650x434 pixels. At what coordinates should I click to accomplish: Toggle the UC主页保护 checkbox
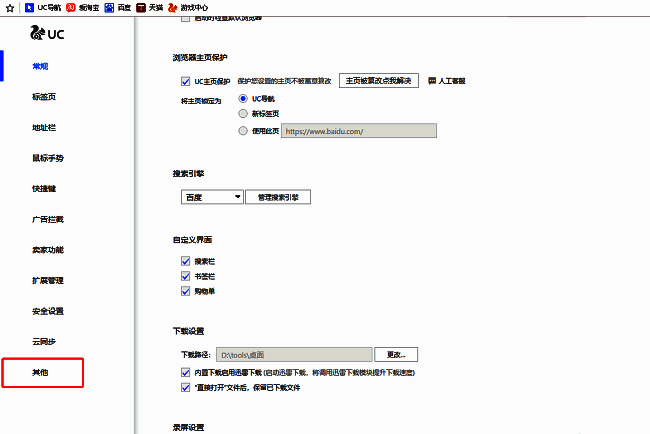point(185,81)
